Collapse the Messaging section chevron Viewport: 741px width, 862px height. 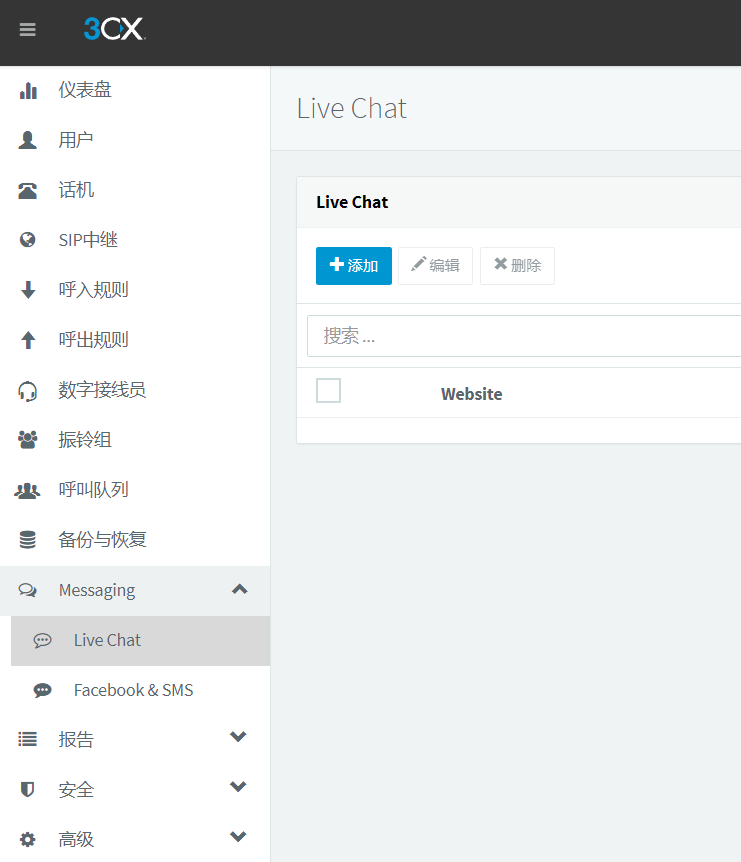(240, 590)
